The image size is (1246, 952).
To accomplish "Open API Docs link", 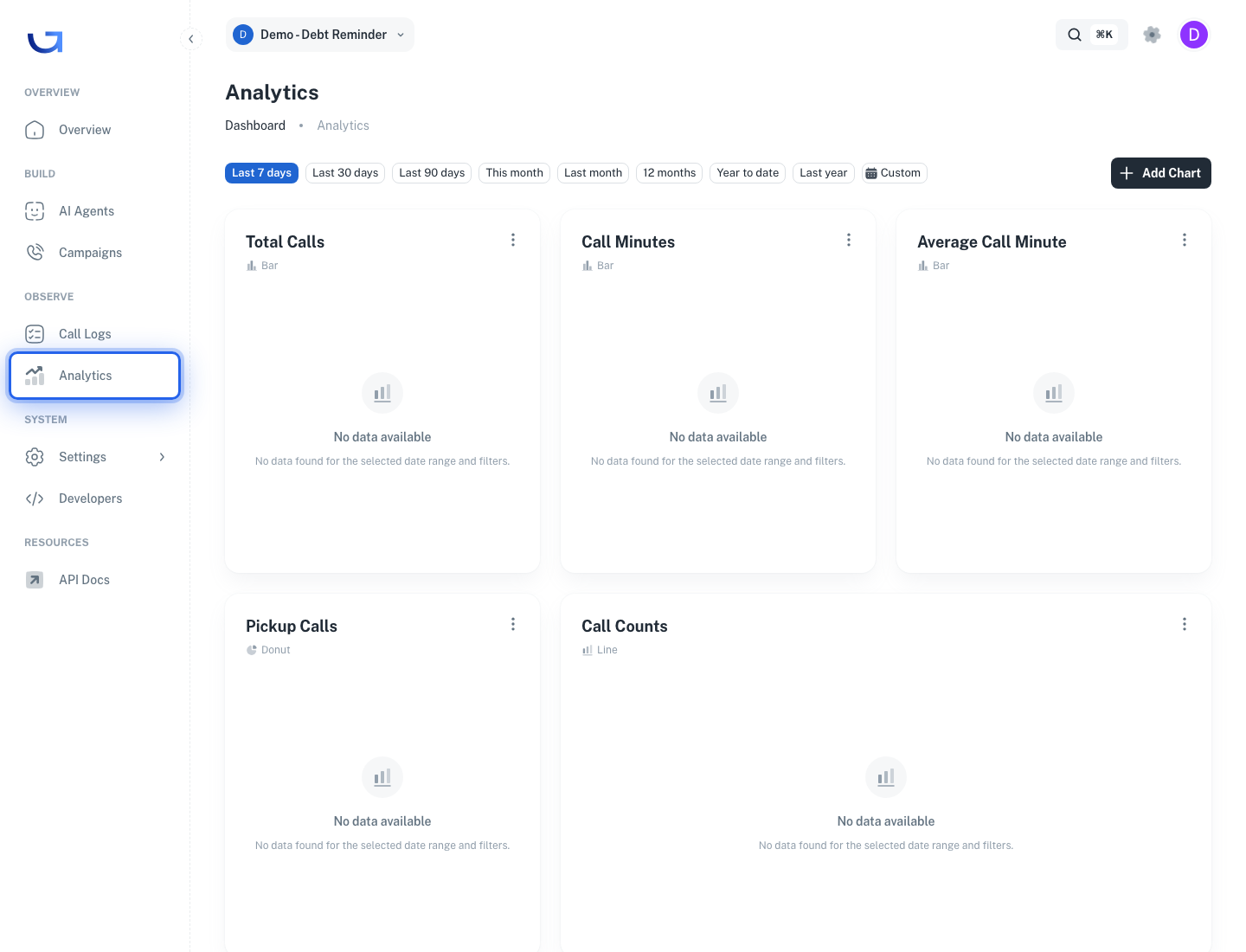I will pos(94,580).
